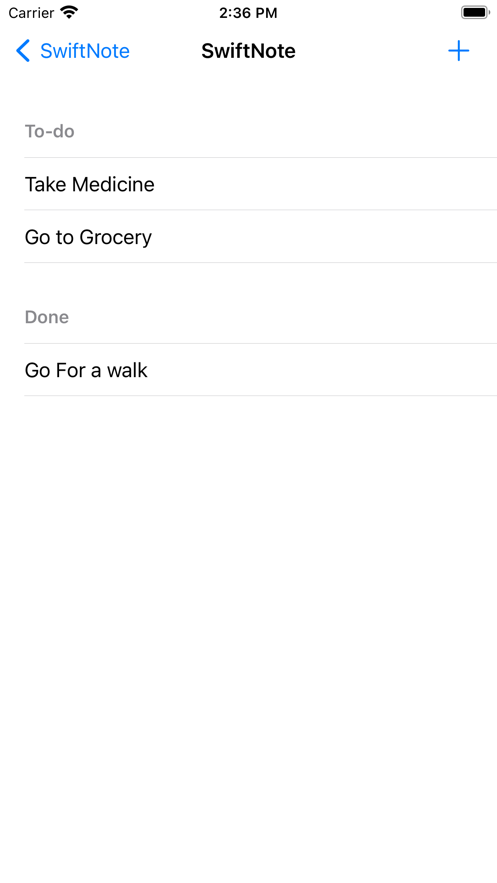Click blank space right of Take Medicine
497x883 pixels.
[x=325, y=184]
